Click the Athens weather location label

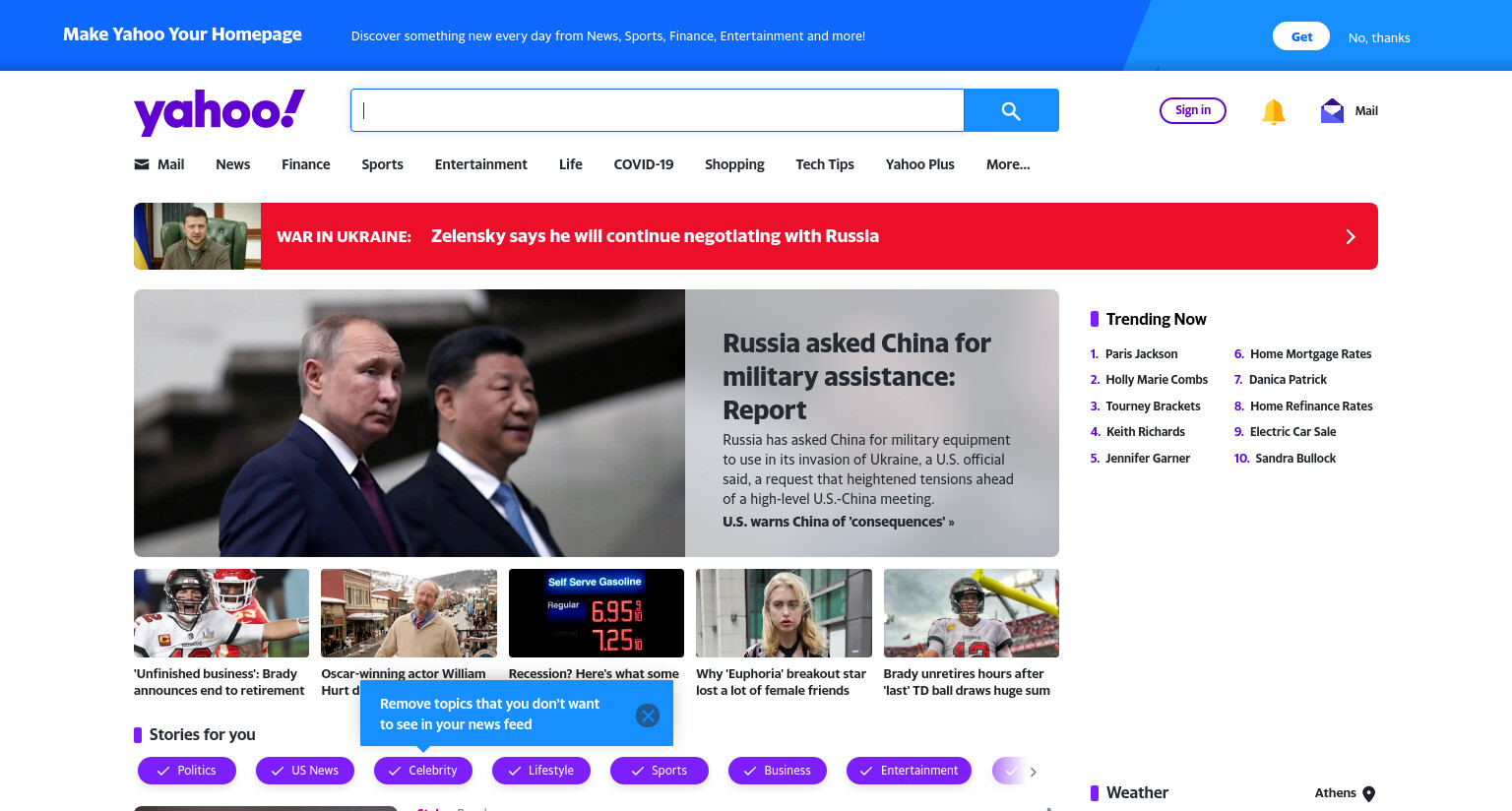(x=1335, y=793)
